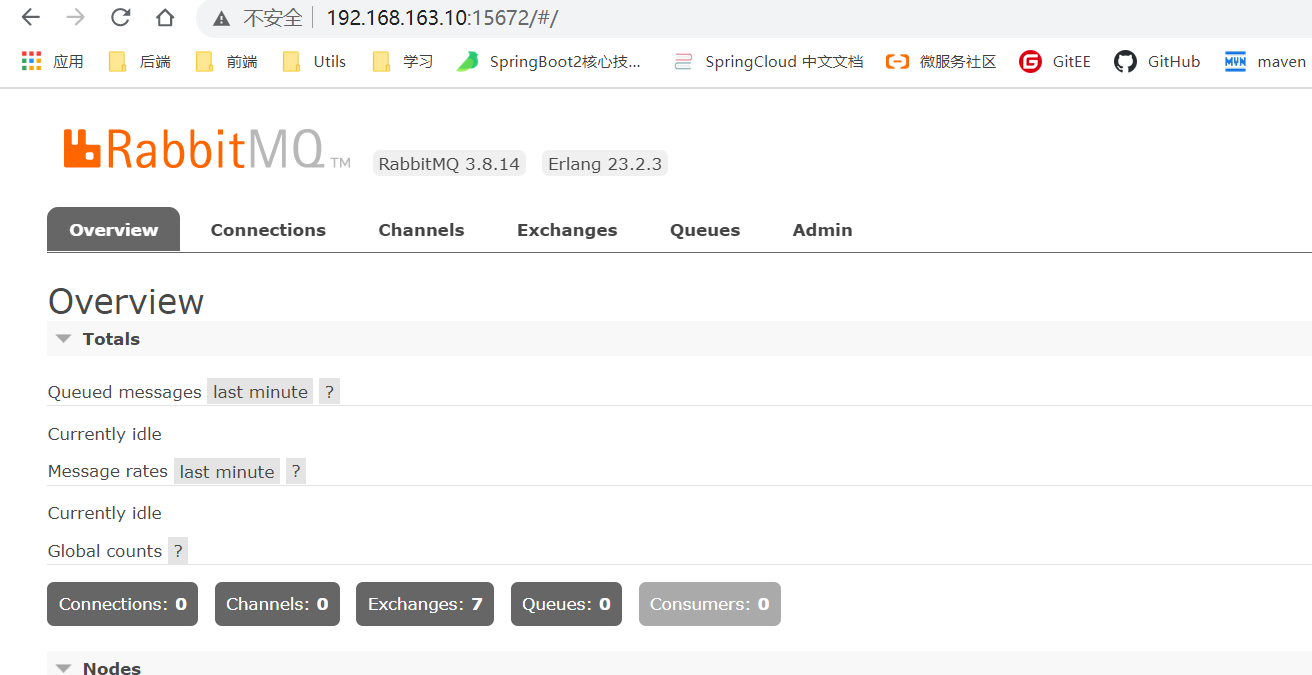Viewport: 1312px width, 675px height.
Task: Open the maven bookmark
Action: 1265,62
